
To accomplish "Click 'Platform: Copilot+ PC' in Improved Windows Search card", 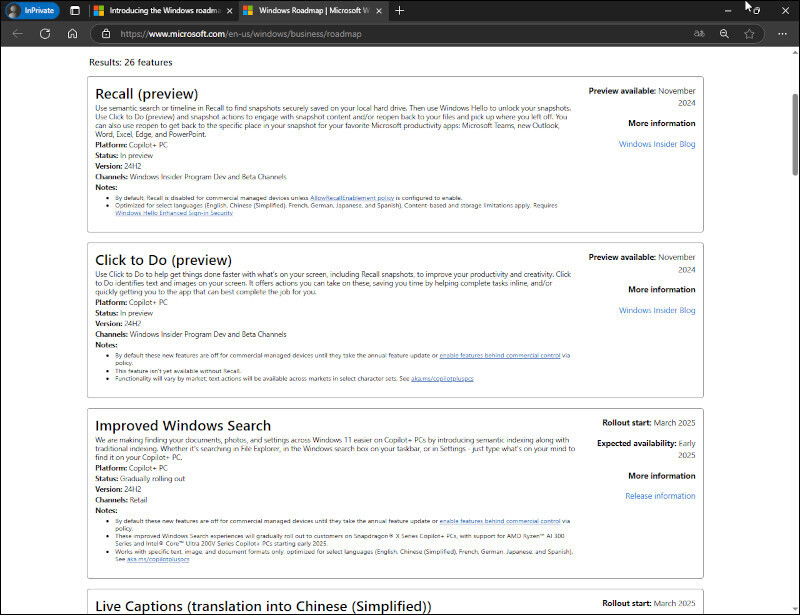I will [131, 468].
